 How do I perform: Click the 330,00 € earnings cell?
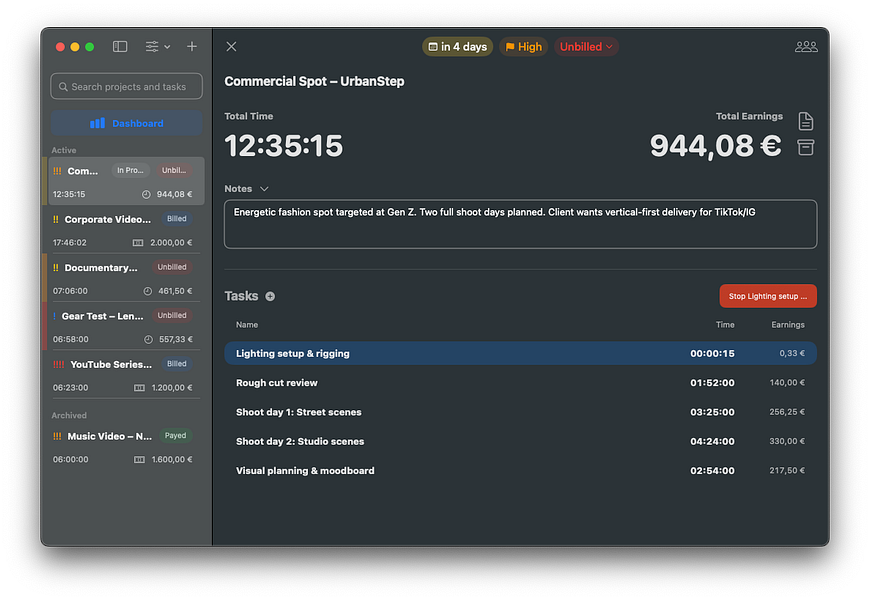(x=787, y=441)
